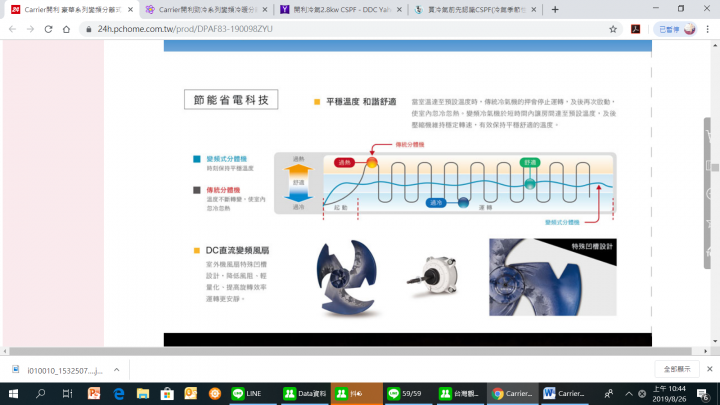Open taskbar clock 上午 10:44
Image resolution: width=720 pixels, height=405 pixels.
pos(669,394)
